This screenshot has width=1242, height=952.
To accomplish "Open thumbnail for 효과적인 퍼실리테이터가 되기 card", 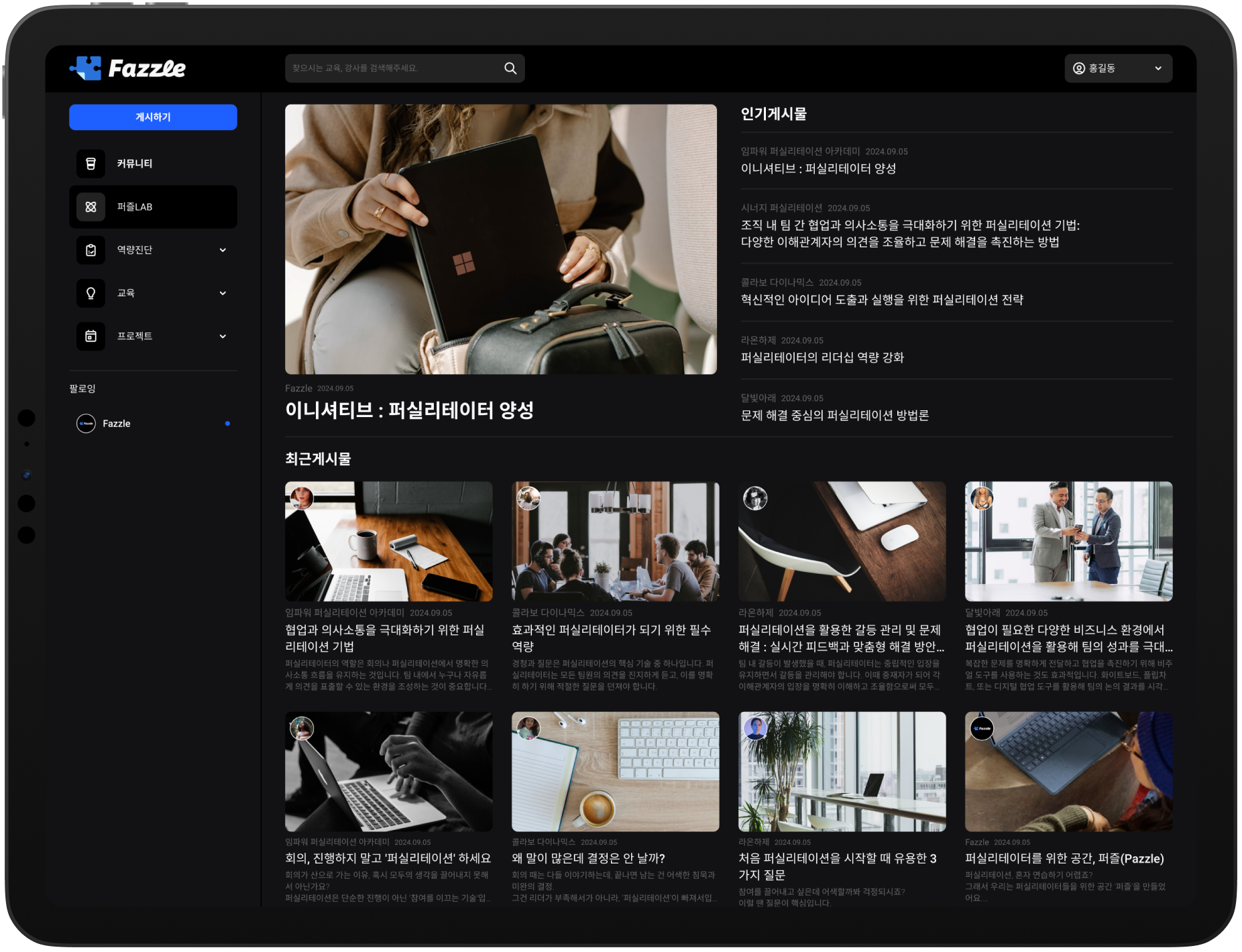I will (x=616, y=542).
